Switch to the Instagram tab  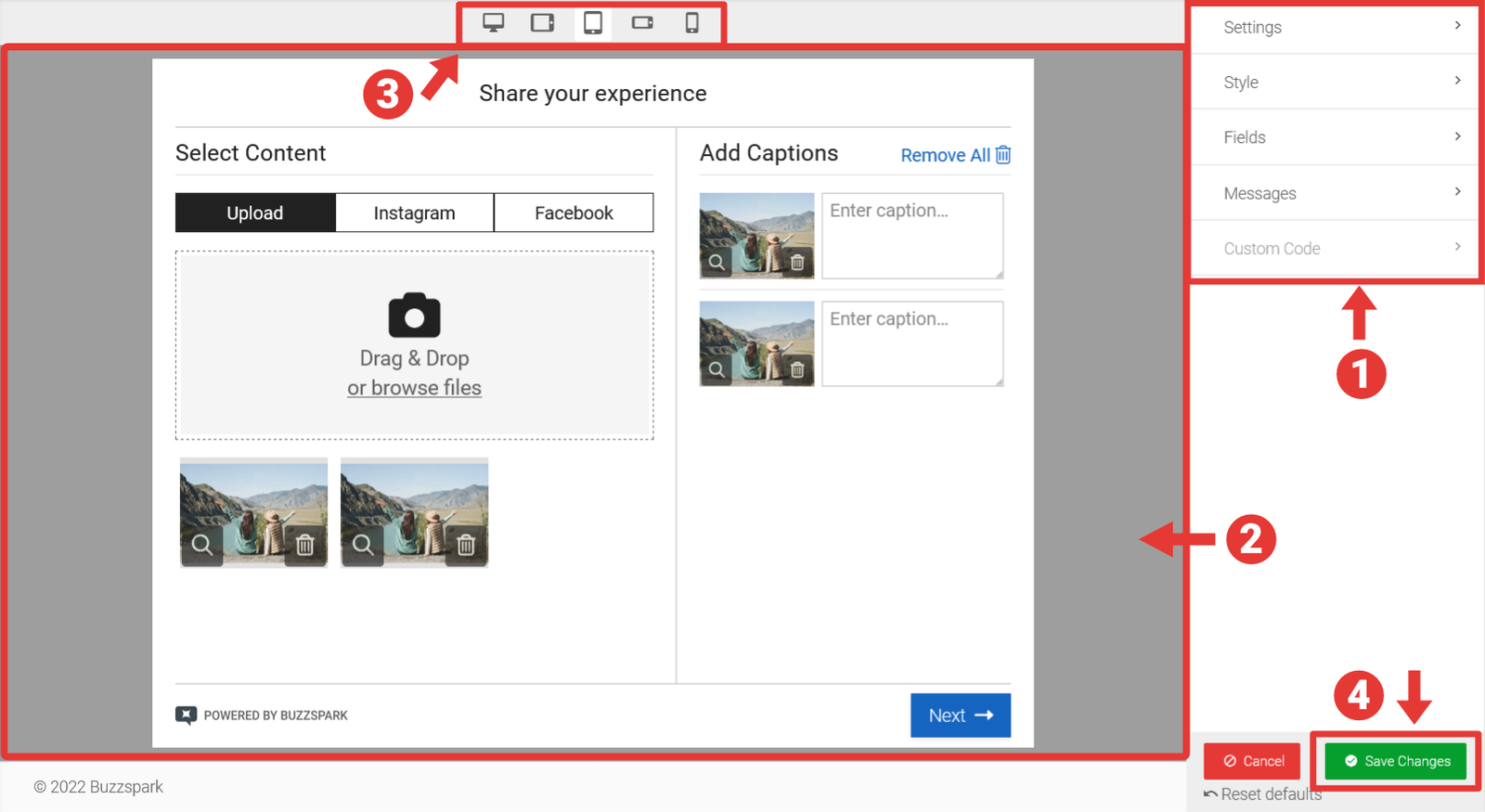pyautogui.click(x=414, y=213)
